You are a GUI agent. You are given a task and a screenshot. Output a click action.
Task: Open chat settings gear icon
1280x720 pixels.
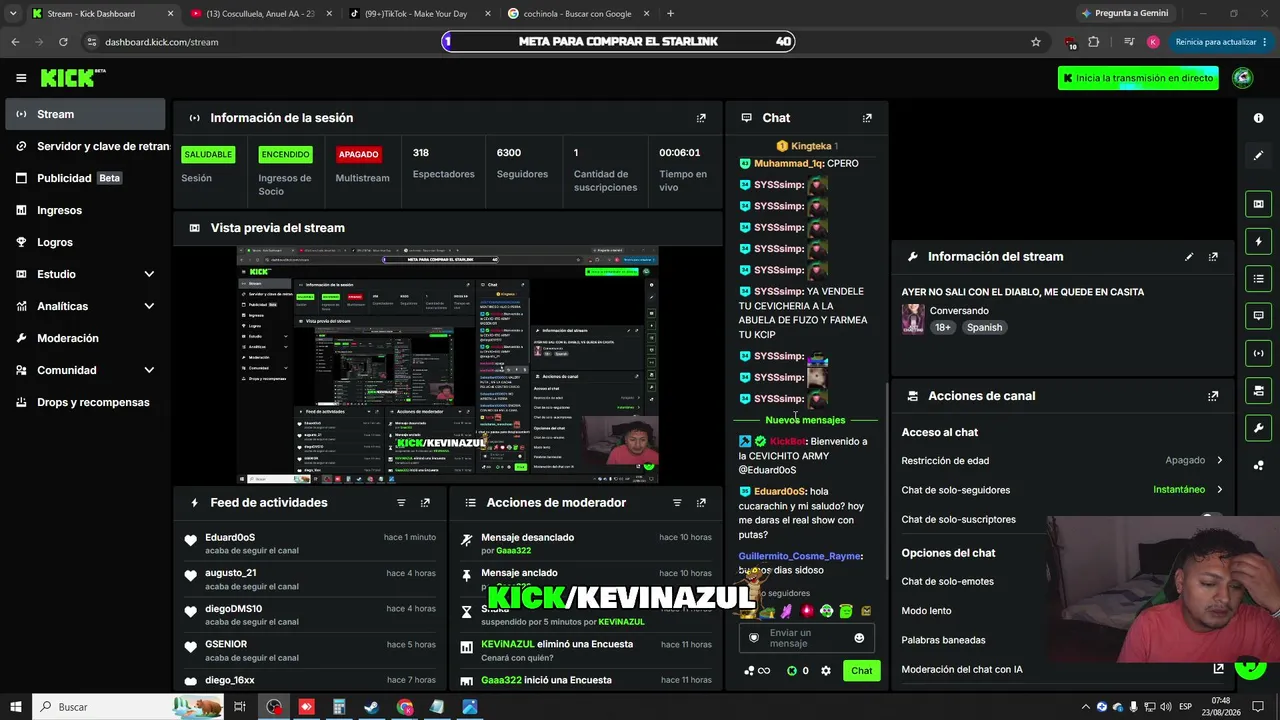[x=826, y=671]
